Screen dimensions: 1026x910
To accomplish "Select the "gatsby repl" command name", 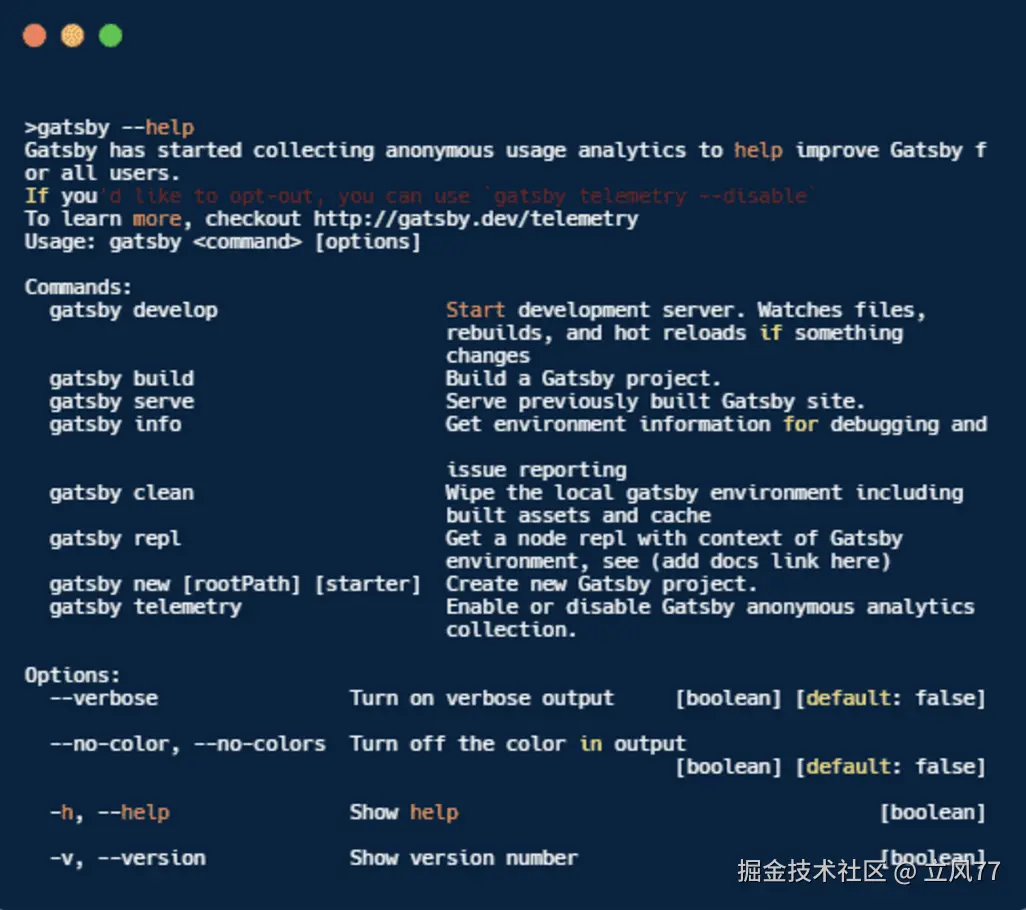I will (x=115, y=539).
